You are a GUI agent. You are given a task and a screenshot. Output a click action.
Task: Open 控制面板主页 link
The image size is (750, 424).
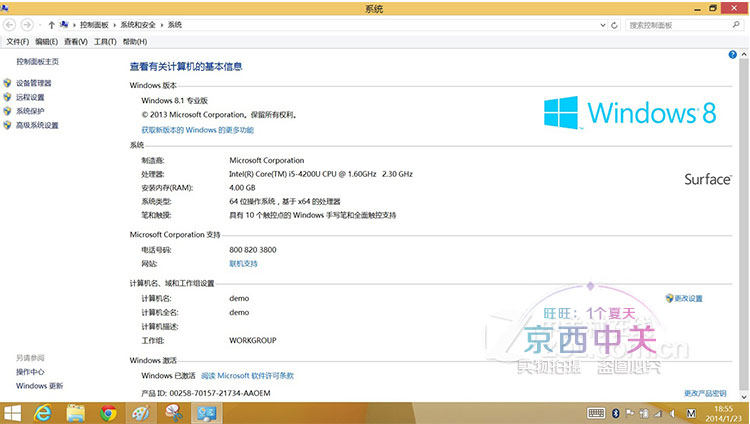(38, 62)
